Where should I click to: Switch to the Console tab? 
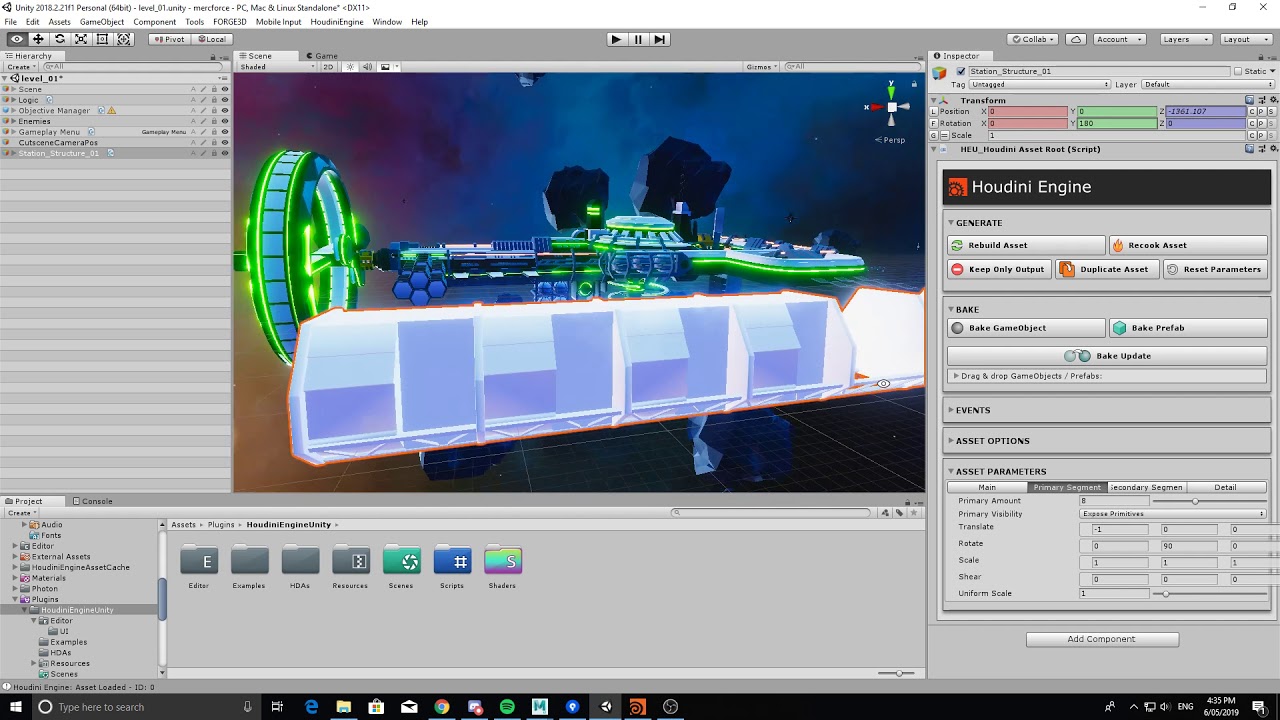pyautogui.click(x=92, y=501)
